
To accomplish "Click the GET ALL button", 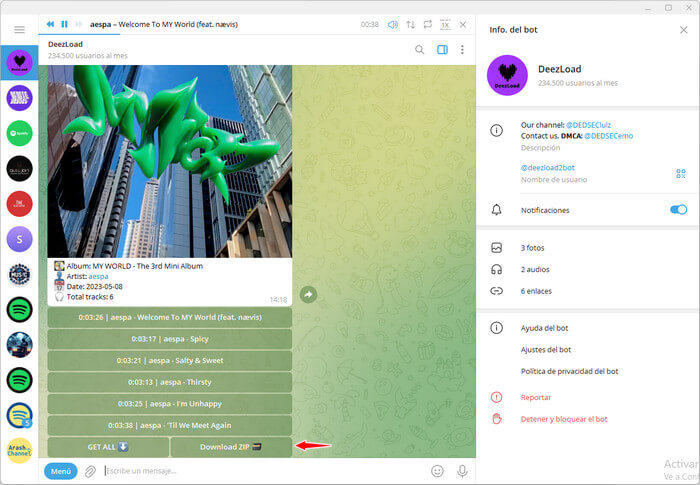I will point(108,447).
